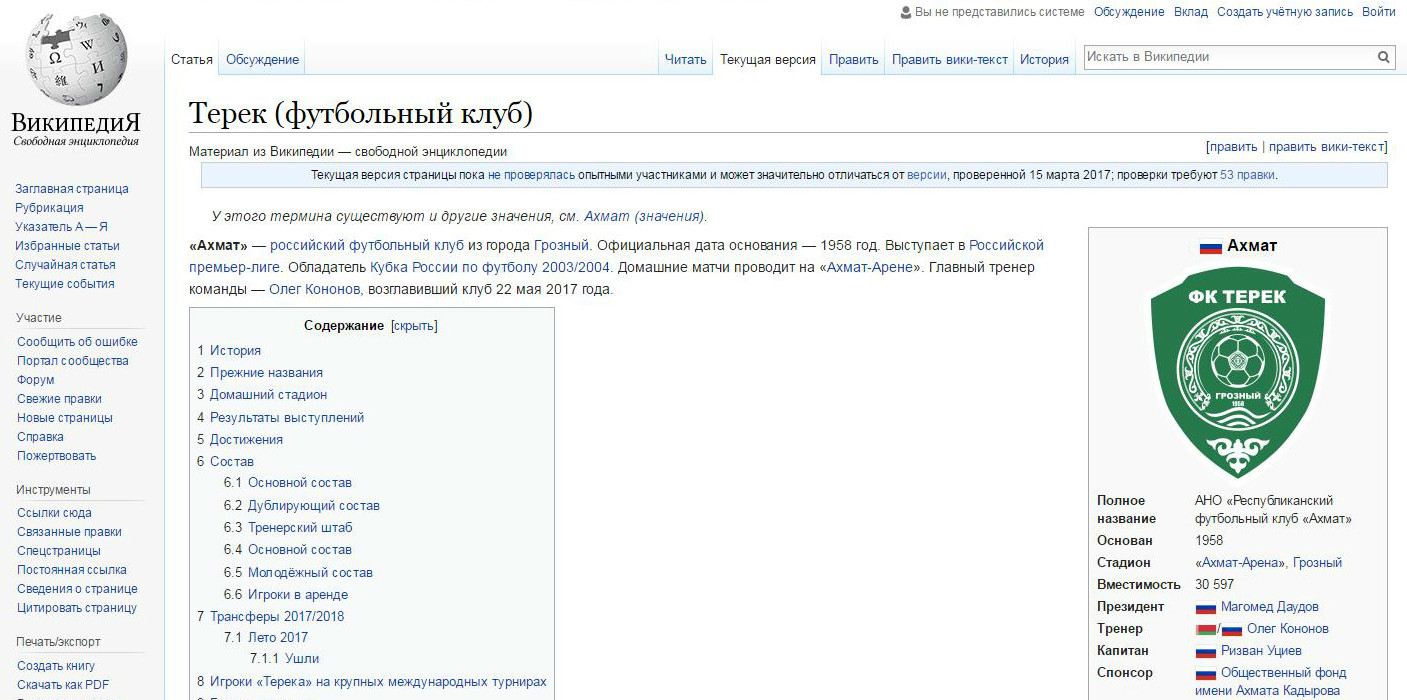Image resolution: width=1407 pixels, height=700 pixels.
Task: Switch to the Статья tab
Action: coord(192,59)
